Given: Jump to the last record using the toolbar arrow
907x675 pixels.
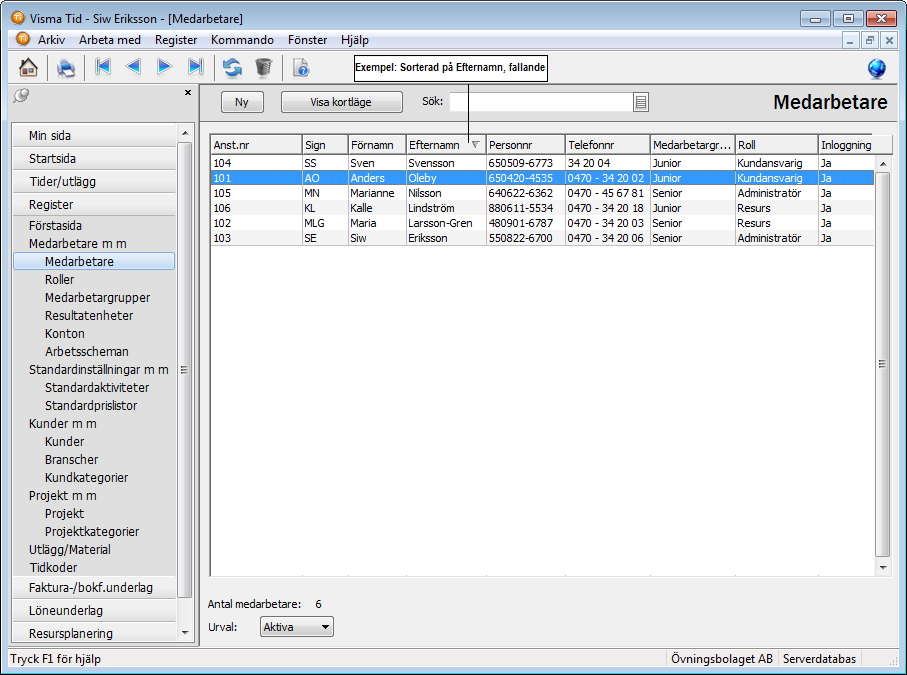Looking at the screenshot, I should click(196, 67).
